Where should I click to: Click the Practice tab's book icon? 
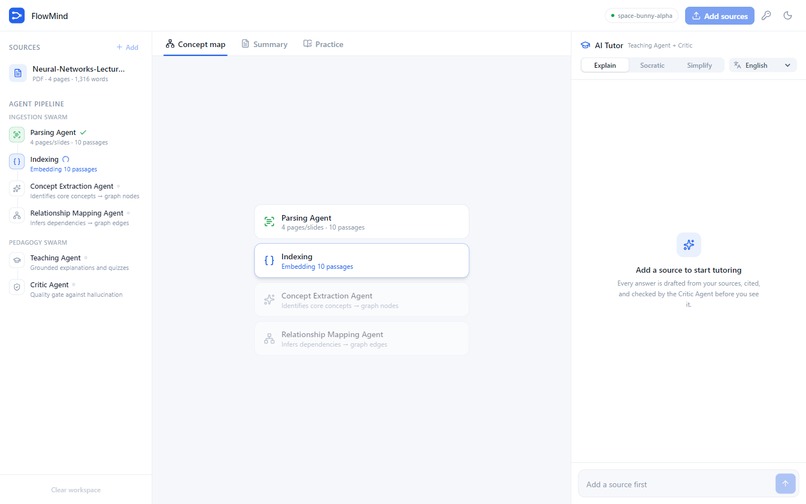[x=307, y=44]
